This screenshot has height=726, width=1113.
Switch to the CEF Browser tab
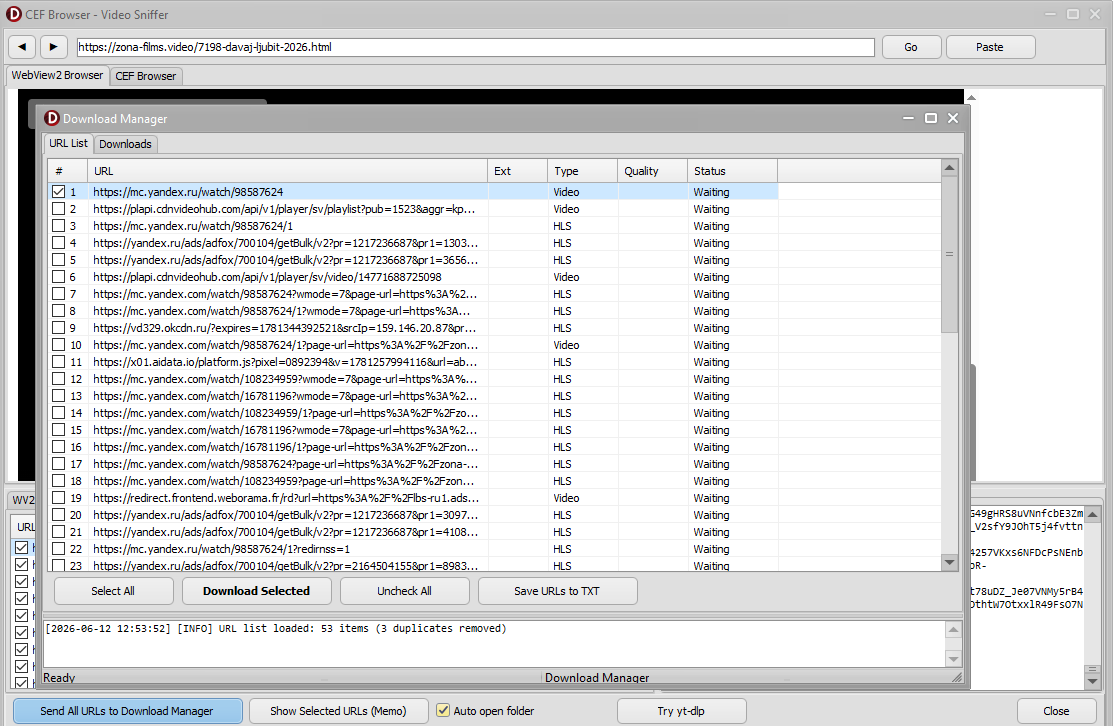tap(146, 76)
